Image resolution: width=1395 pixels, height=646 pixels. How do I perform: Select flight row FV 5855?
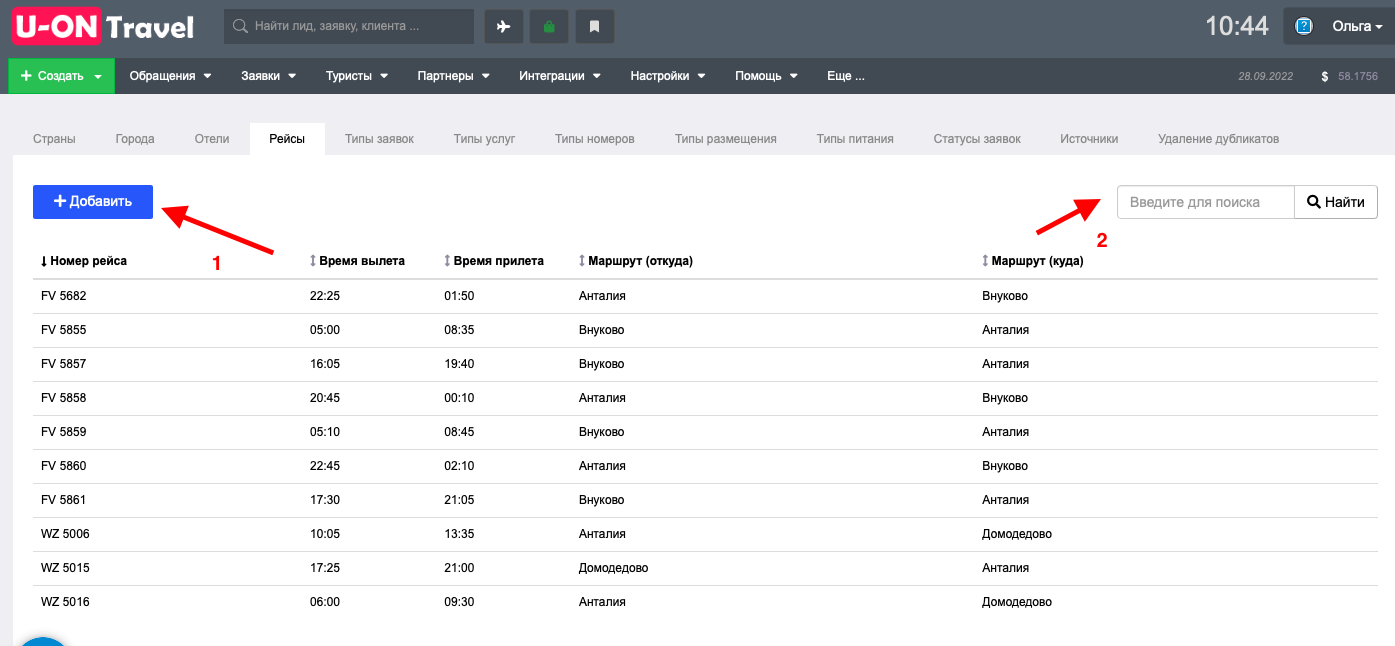coord(705,330)
